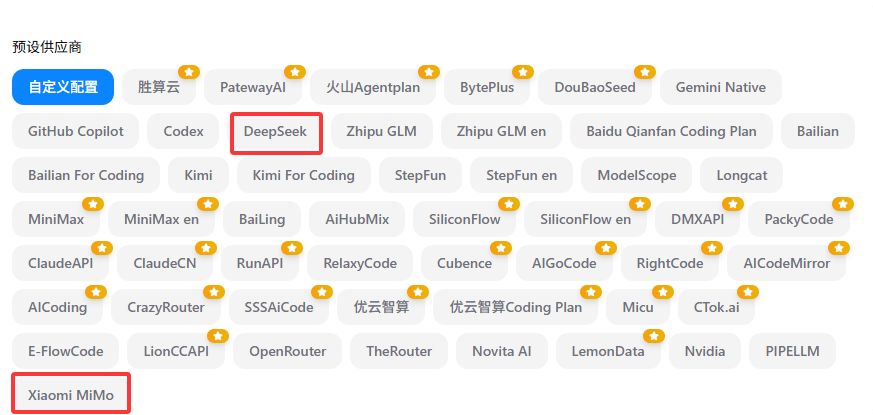Choose the BaiLing provider

point(262,219)
